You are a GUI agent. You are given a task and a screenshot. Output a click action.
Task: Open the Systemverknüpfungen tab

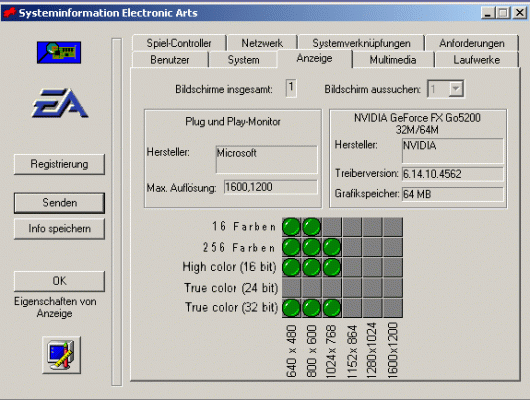click(x=361, y=43)
